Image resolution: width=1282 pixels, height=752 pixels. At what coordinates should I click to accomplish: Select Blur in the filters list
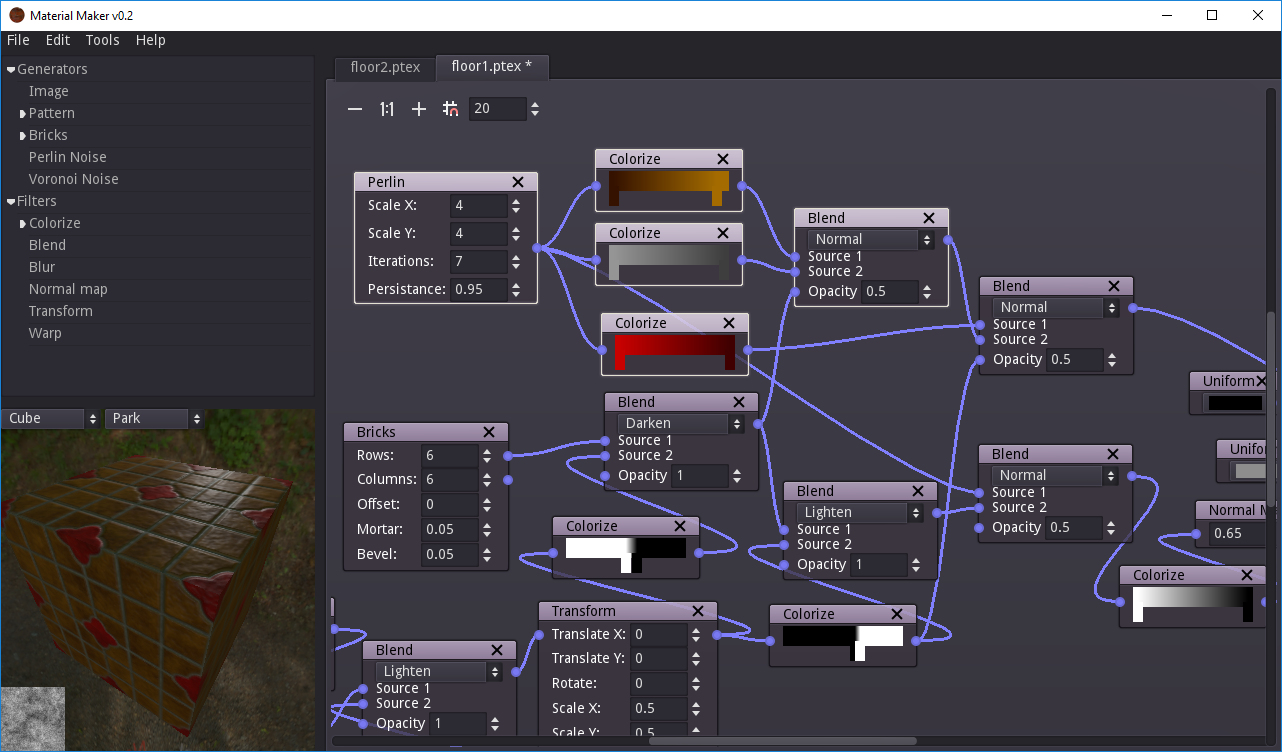click(x=42, y=267)
